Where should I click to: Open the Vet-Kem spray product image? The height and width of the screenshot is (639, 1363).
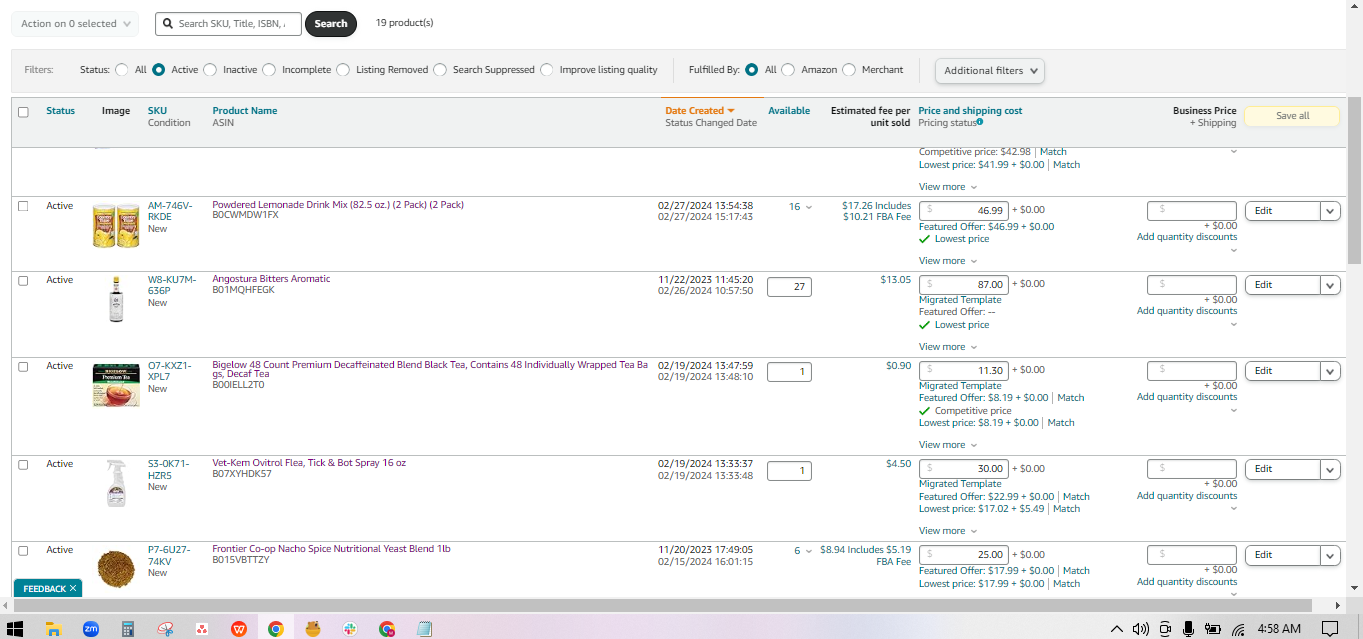click(116, 483)
